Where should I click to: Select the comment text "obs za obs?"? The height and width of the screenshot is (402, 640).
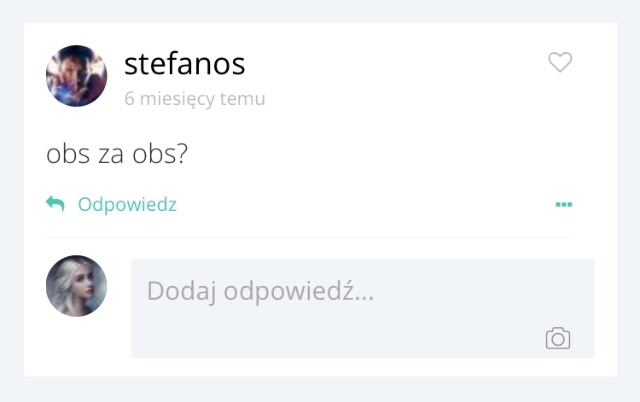point(118,155)
